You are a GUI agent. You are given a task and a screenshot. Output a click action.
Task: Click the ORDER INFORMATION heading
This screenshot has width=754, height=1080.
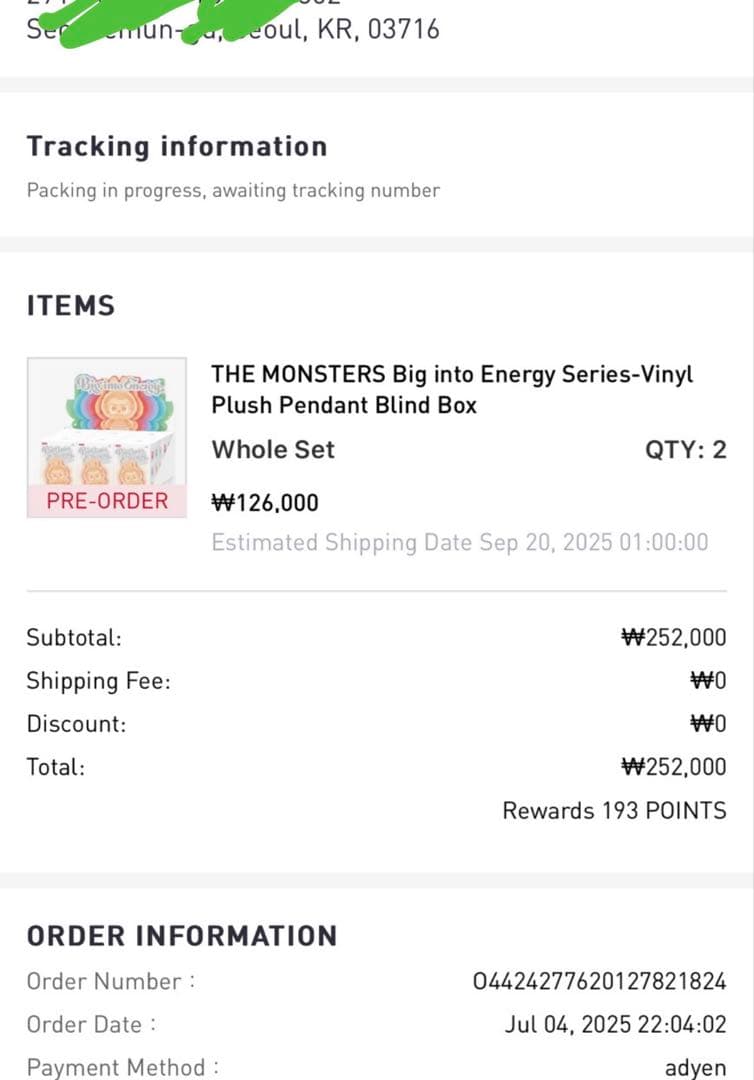(182, 936)
